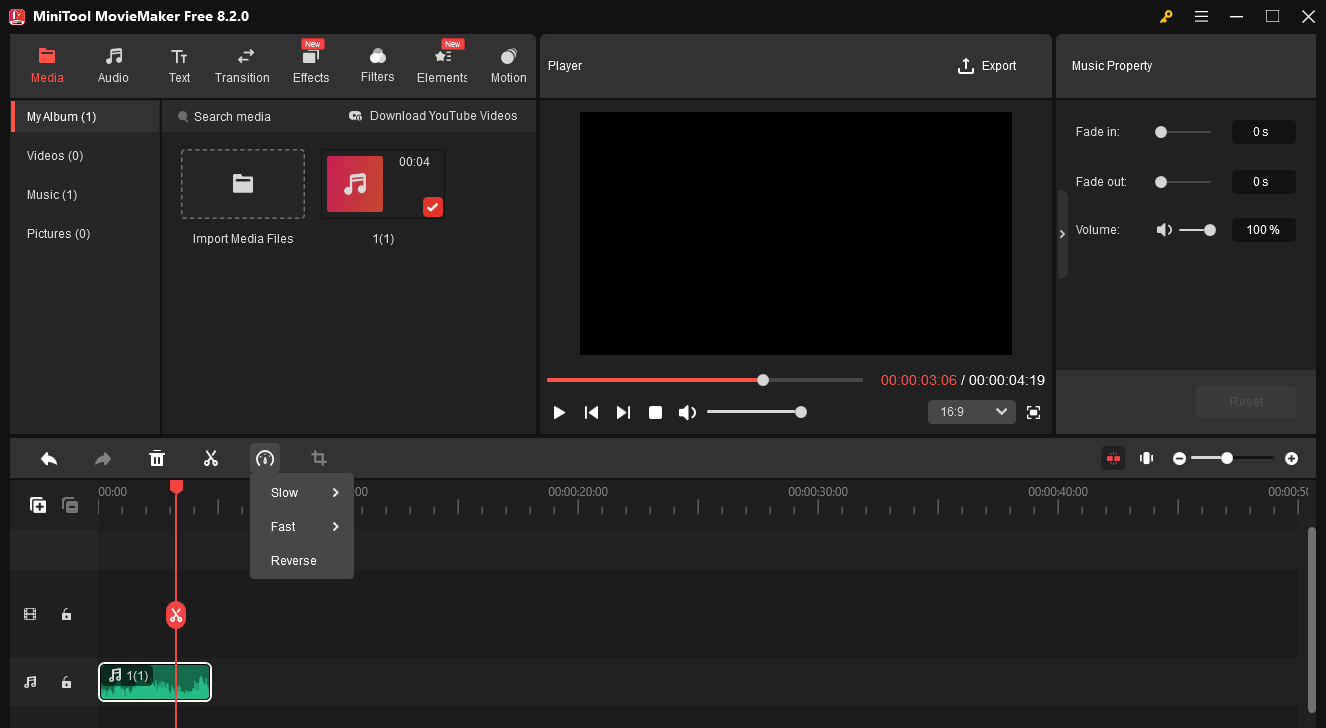This screenshot has height=728, width=1326.
Task: Click Import Media Files box
Action: pos(243,184)
